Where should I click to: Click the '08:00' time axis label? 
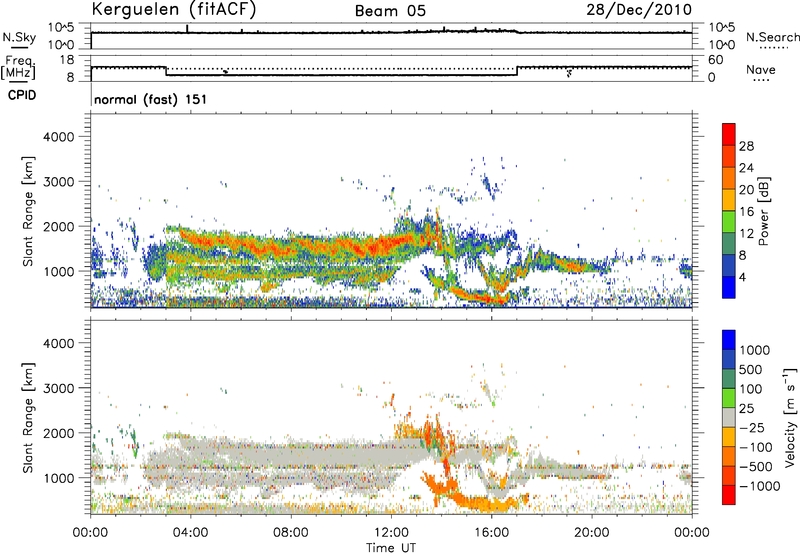[x=291, y=533]
